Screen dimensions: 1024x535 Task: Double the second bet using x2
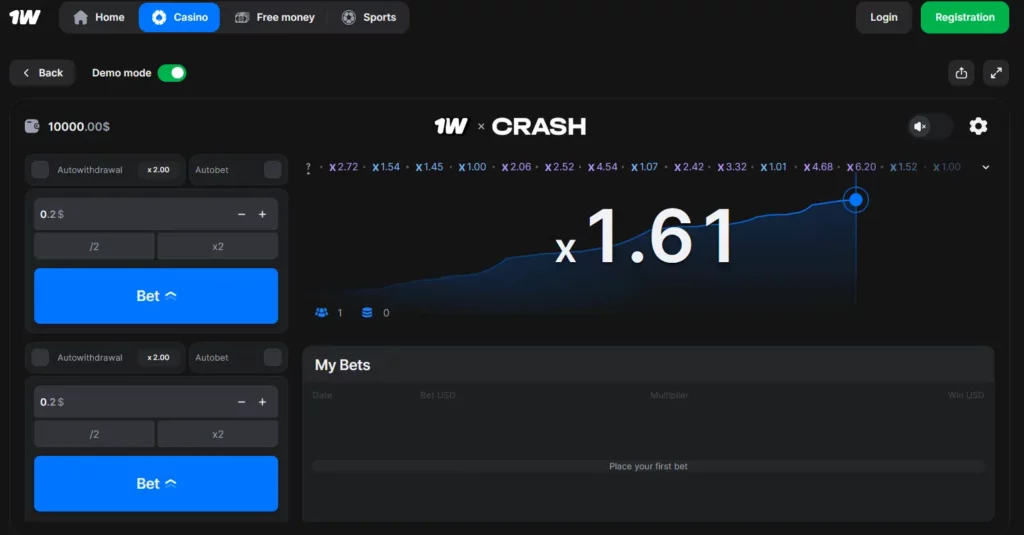click(217, 434)
